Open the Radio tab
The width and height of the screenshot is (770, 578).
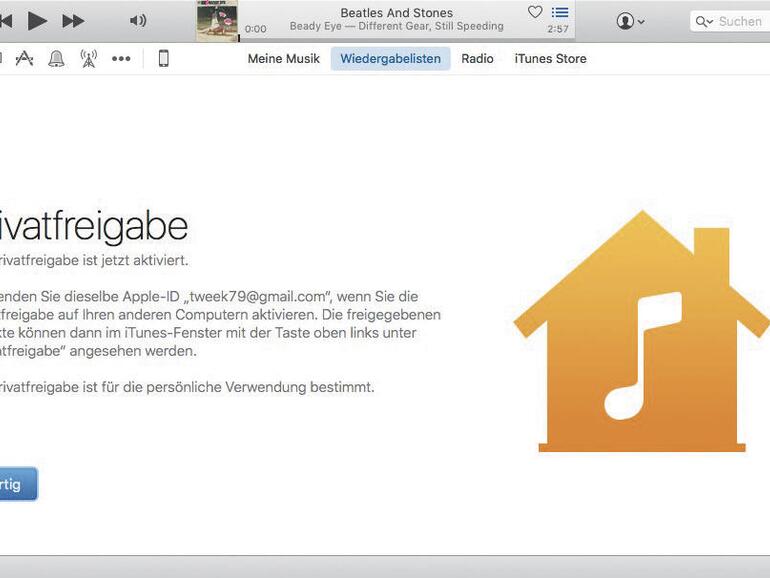pyautogui.click(x=477, y=58)
